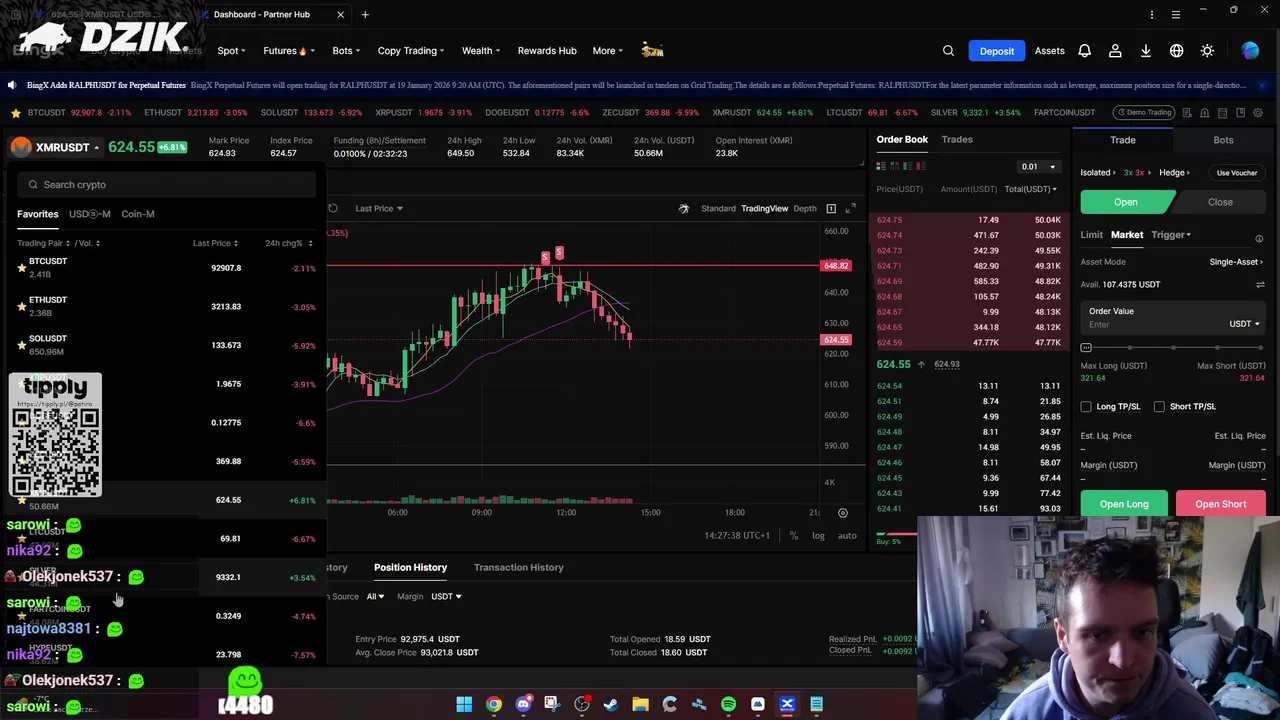Switch to the Trades tab

click(x=956, y=140)
